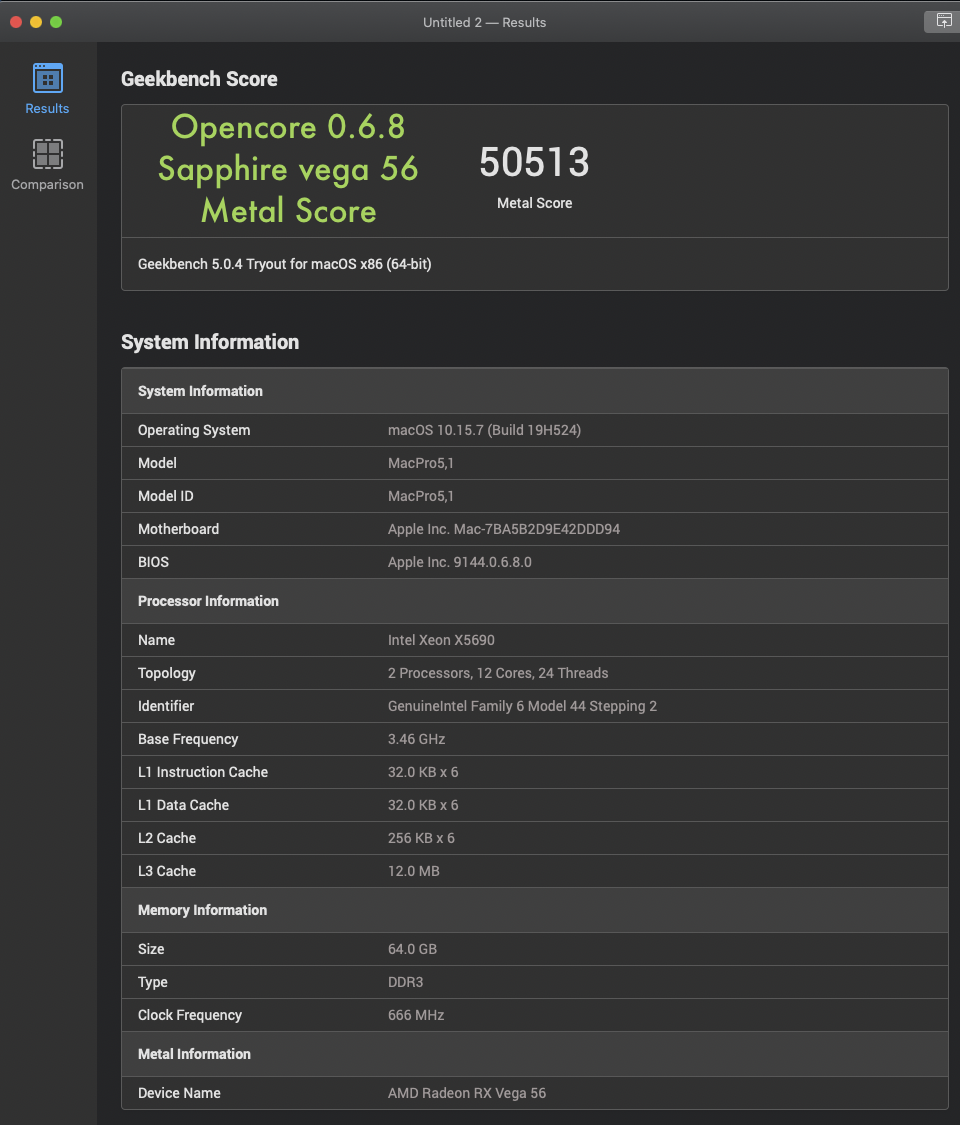Click the 50513 Metal Score value

click(x=535, y=162)
